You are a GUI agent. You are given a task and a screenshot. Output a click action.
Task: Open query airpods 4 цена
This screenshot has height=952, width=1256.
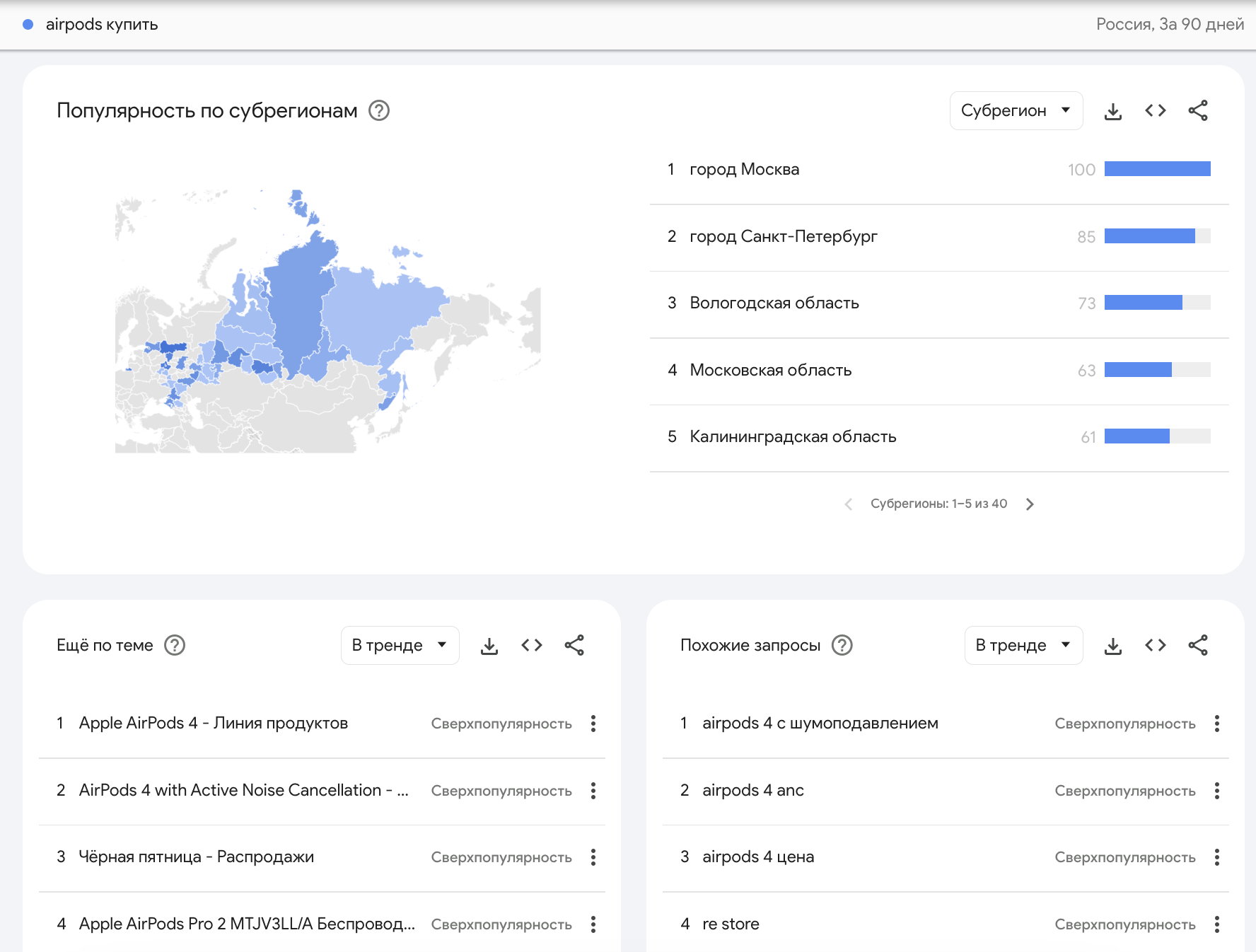pos(758,857)
